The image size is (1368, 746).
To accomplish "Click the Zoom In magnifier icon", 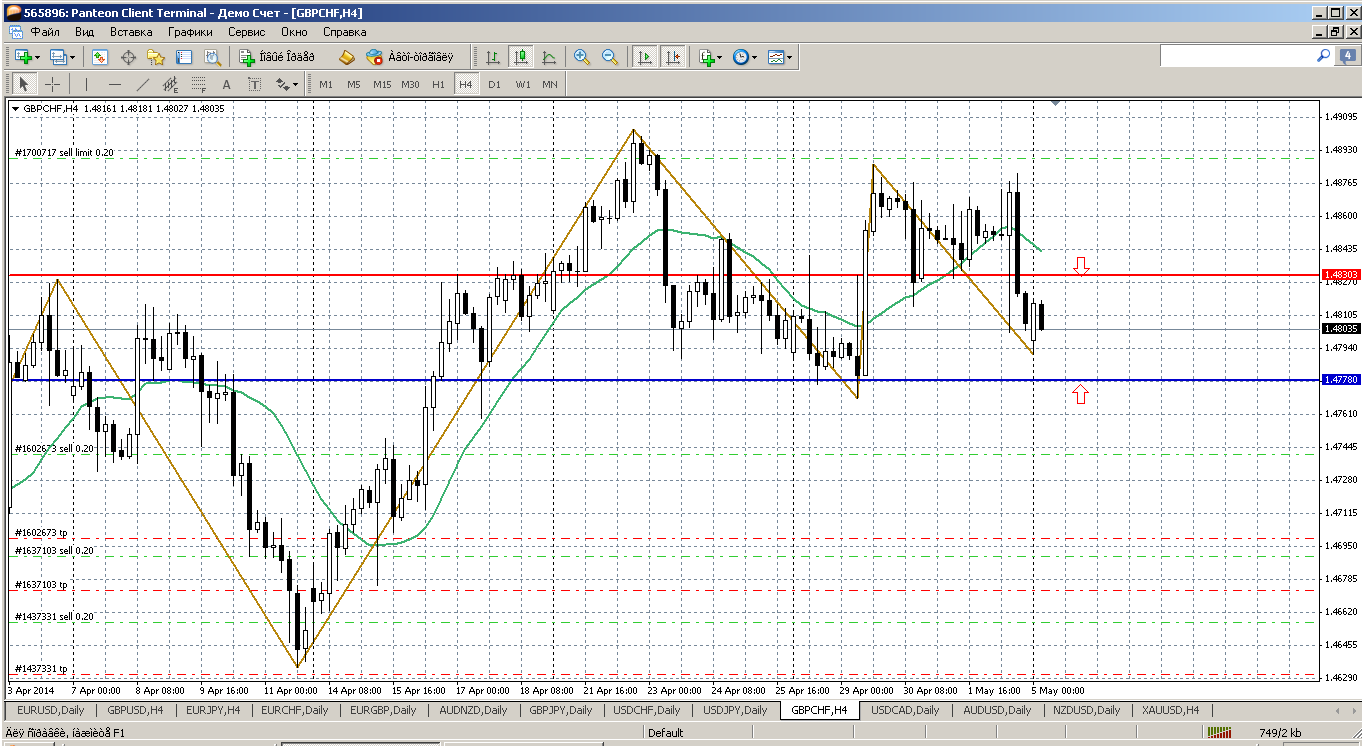I will pos(582,57).
